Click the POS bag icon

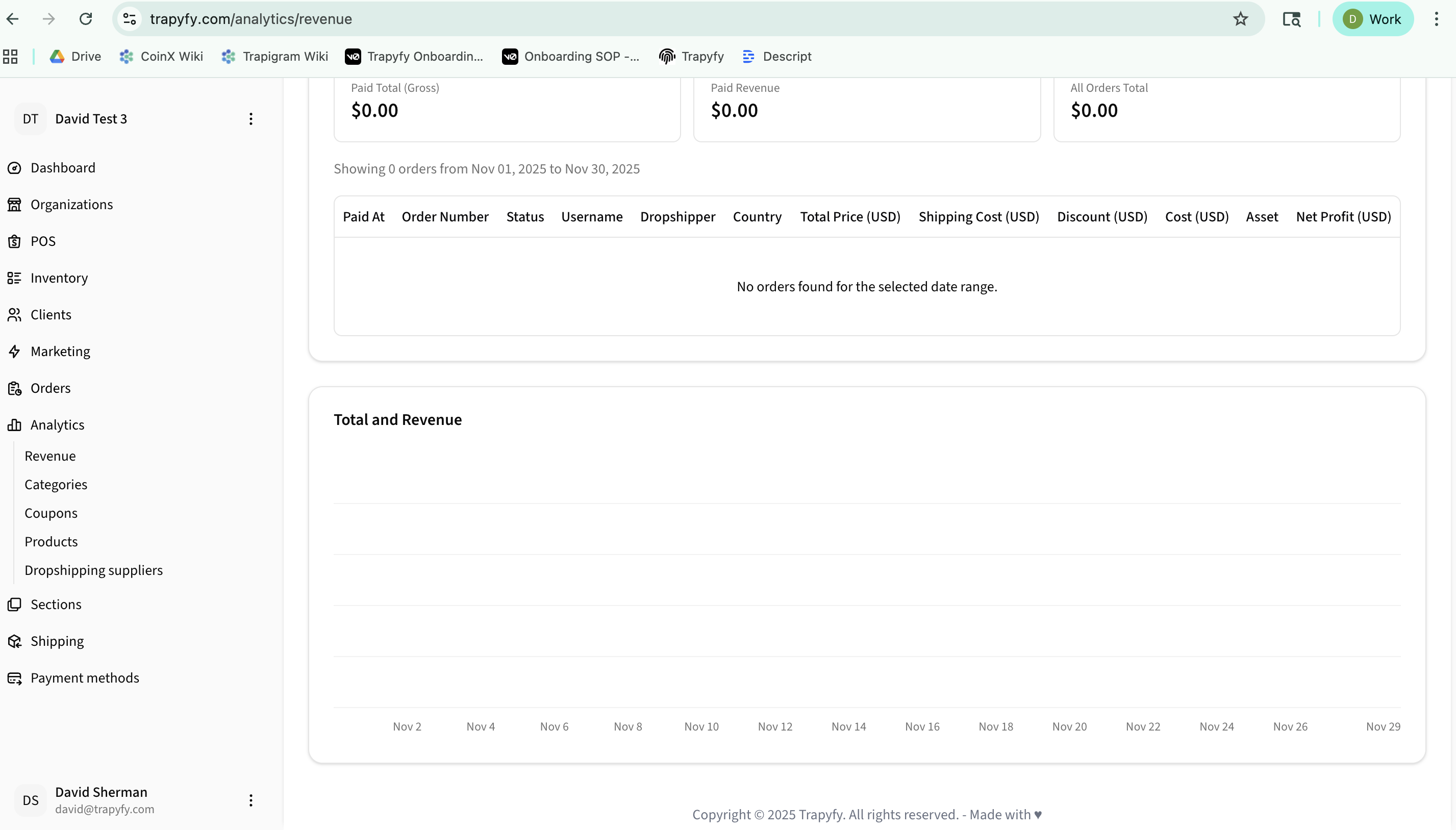click(14, 241)
